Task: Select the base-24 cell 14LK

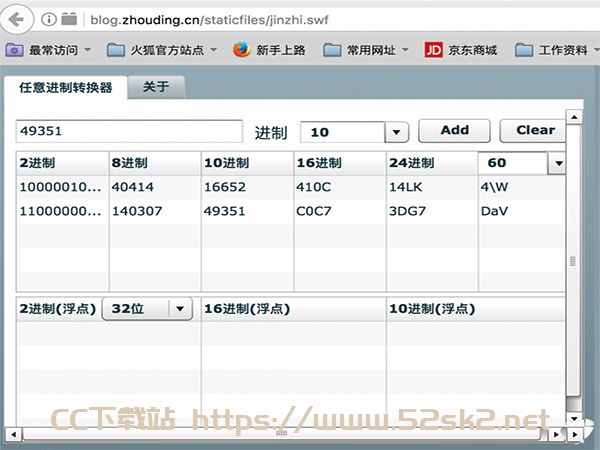Action: pos(432,187)
